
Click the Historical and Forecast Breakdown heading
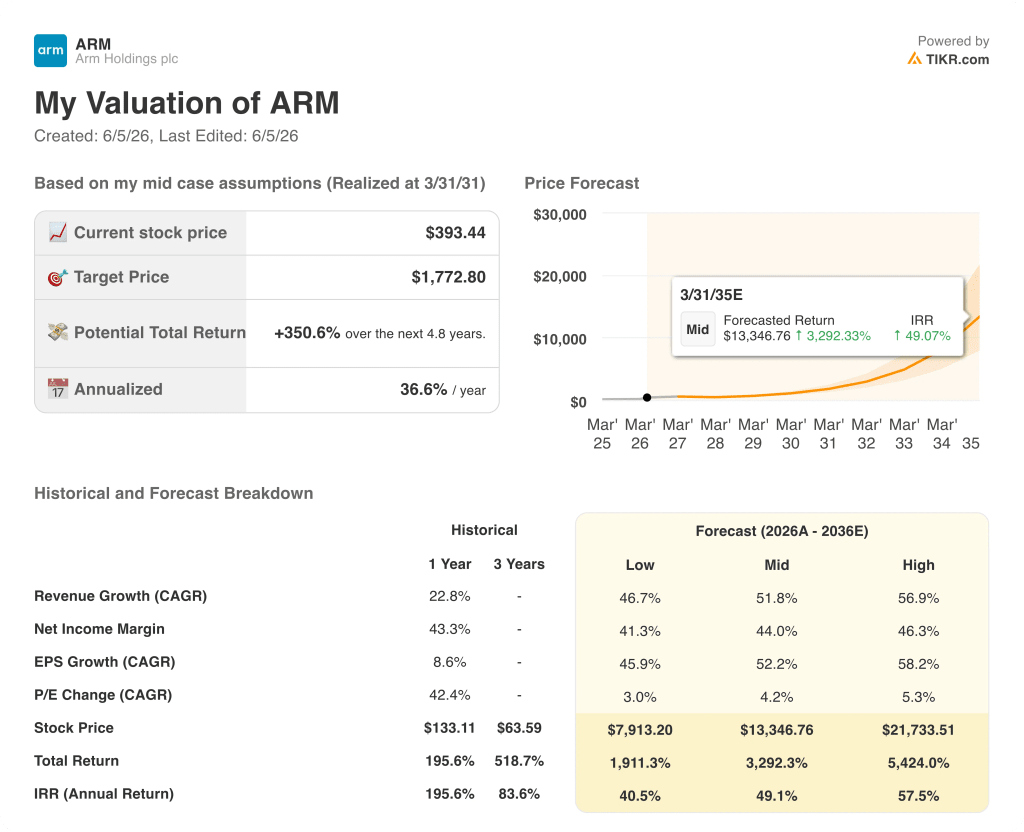tap(174, 493)
